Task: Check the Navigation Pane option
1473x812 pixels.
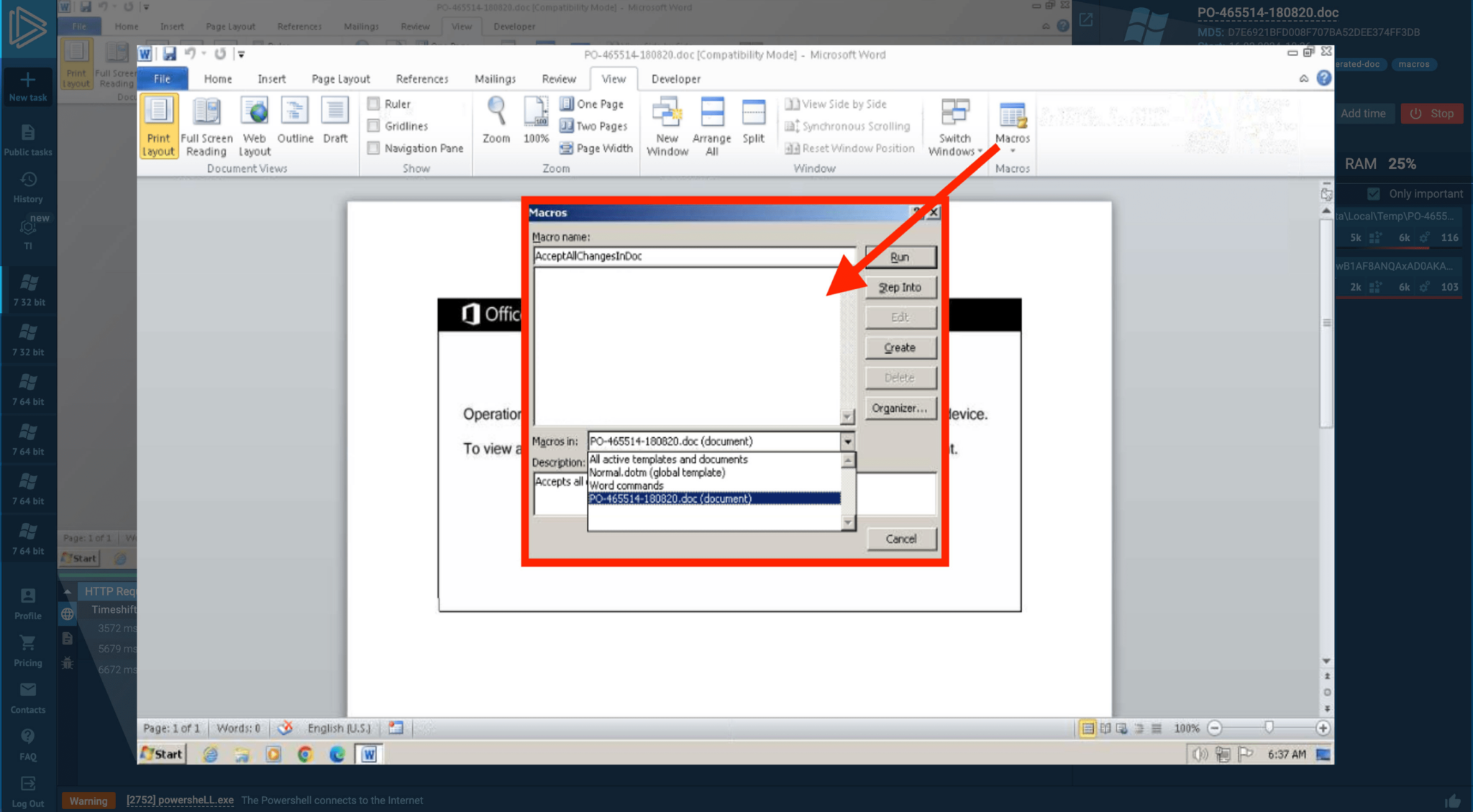Action: point(373,148)
